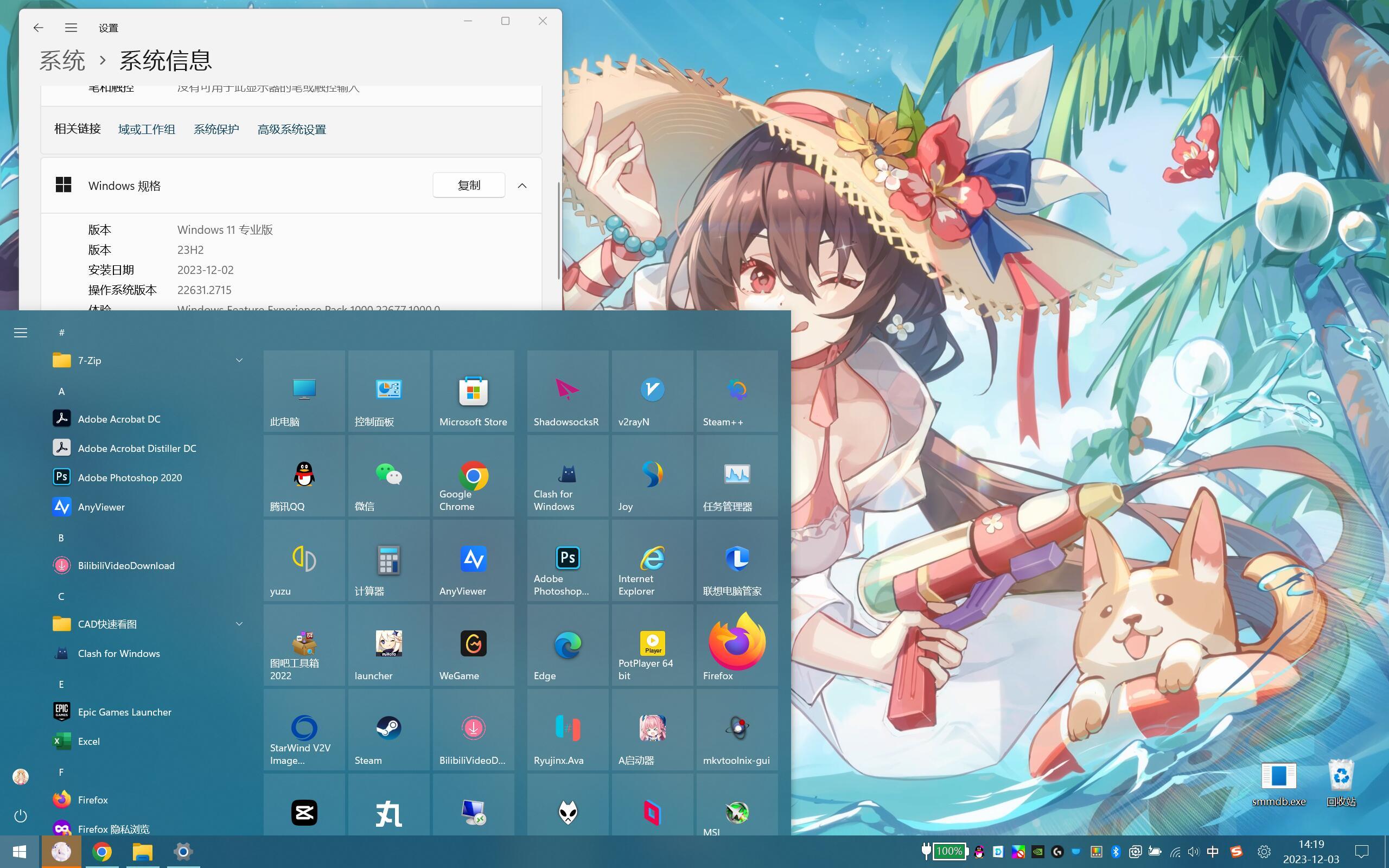Open the WeGame tile
1389x868 pixels.
pyautogui.click(x=473, y=644)
